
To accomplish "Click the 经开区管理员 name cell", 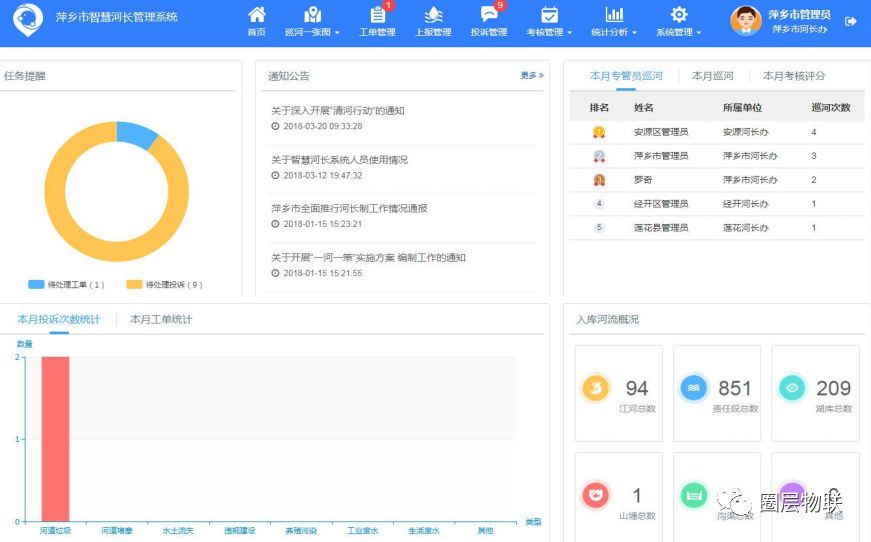I will tap(661, 204).
